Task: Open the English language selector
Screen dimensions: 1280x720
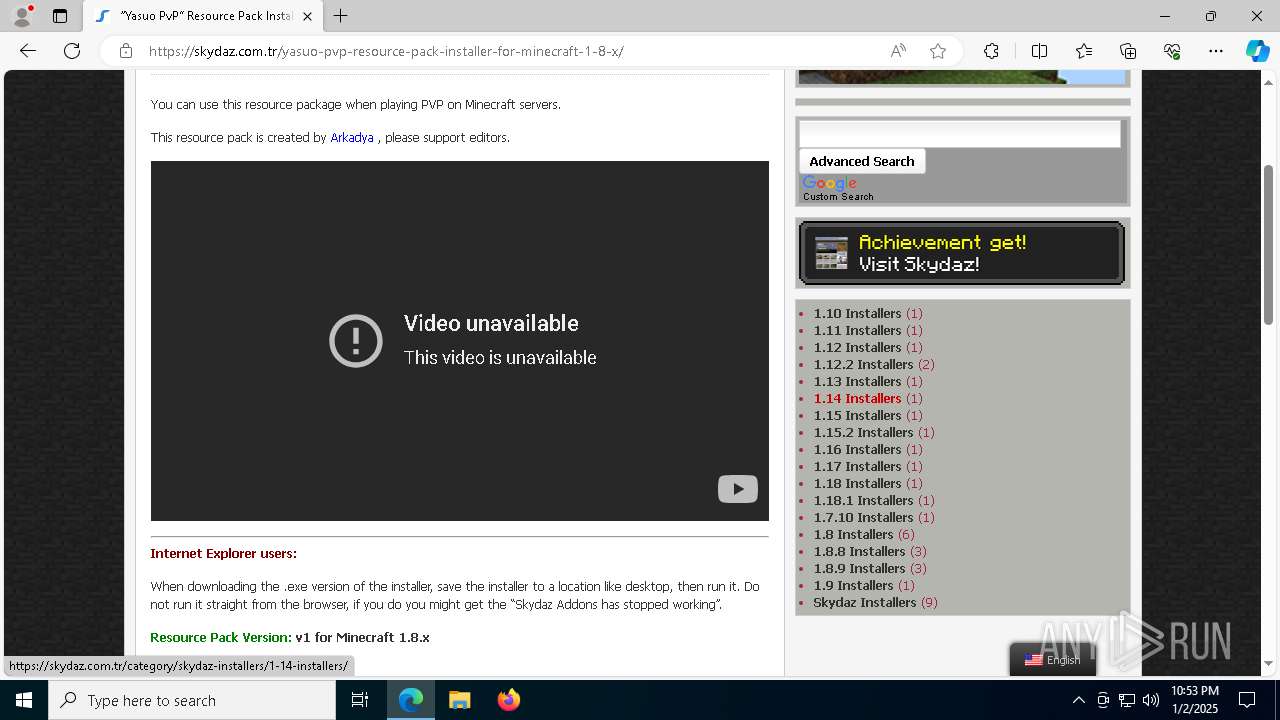Action: click(x=1053, y=660)
